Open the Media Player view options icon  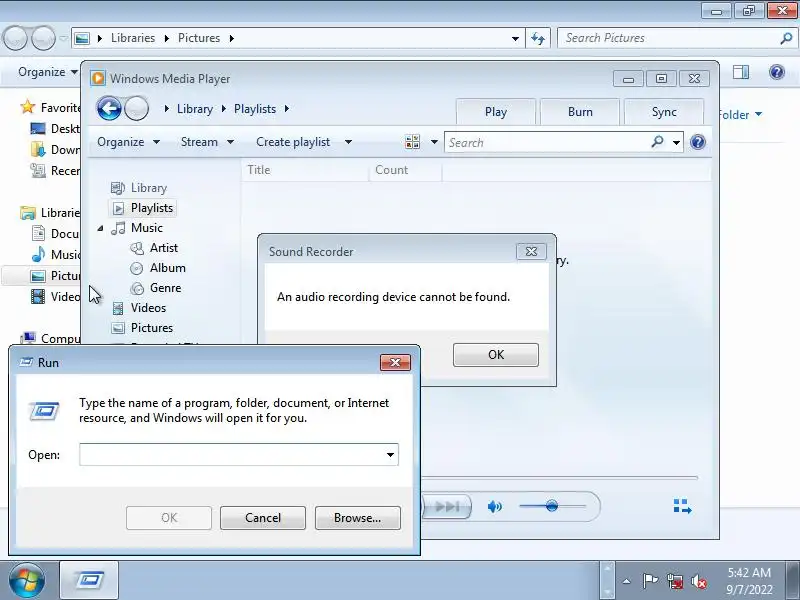tap(412, 142)
